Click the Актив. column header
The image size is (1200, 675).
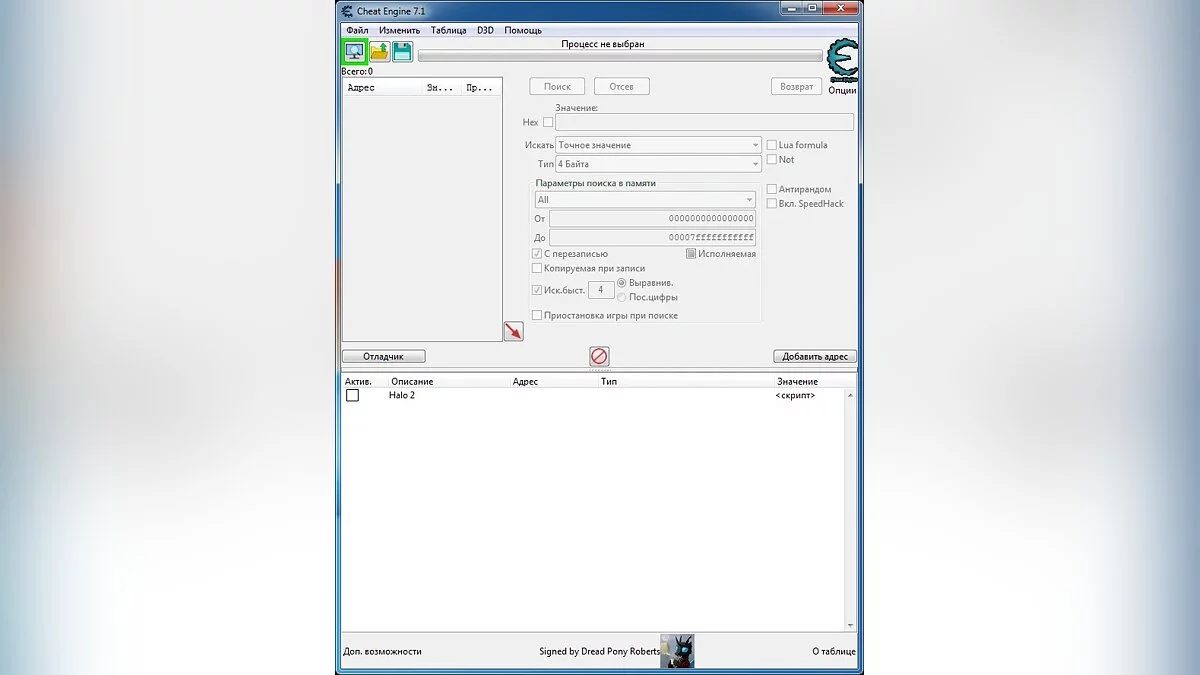(x=358, y=381)
